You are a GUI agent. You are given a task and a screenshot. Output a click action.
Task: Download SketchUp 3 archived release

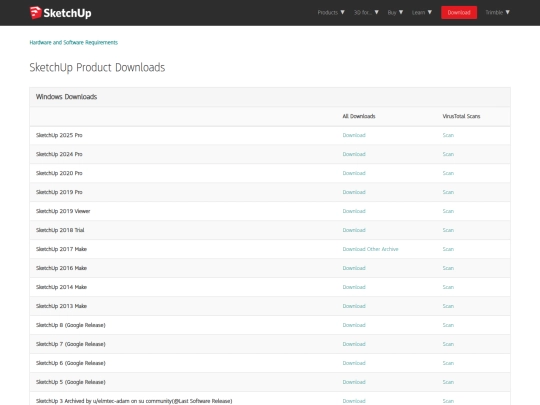[354, 401]
